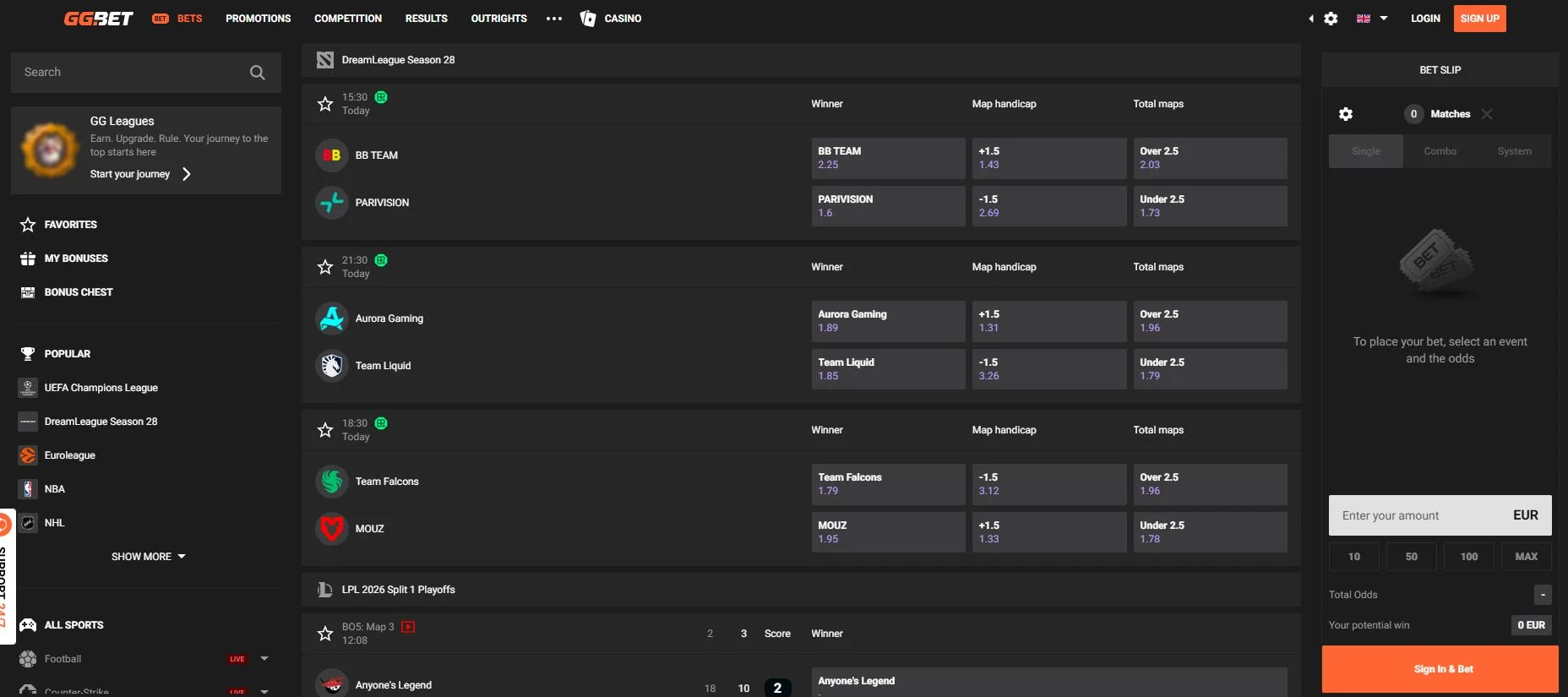Clear bet slip matches with X

(x=1487, y=114)
